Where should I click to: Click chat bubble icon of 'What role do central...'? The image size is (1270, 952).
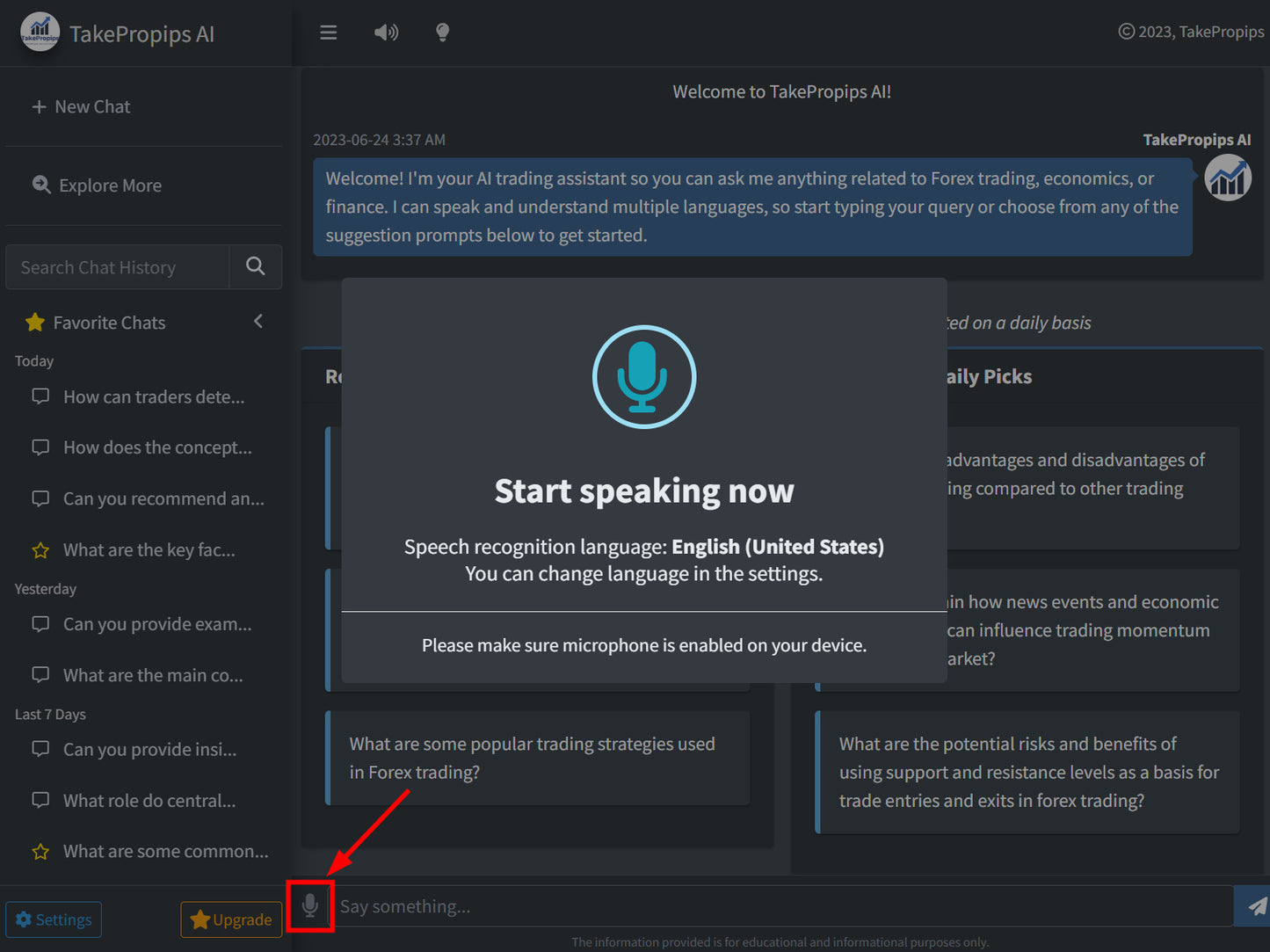pyautogui.click(x=40, y=800)
